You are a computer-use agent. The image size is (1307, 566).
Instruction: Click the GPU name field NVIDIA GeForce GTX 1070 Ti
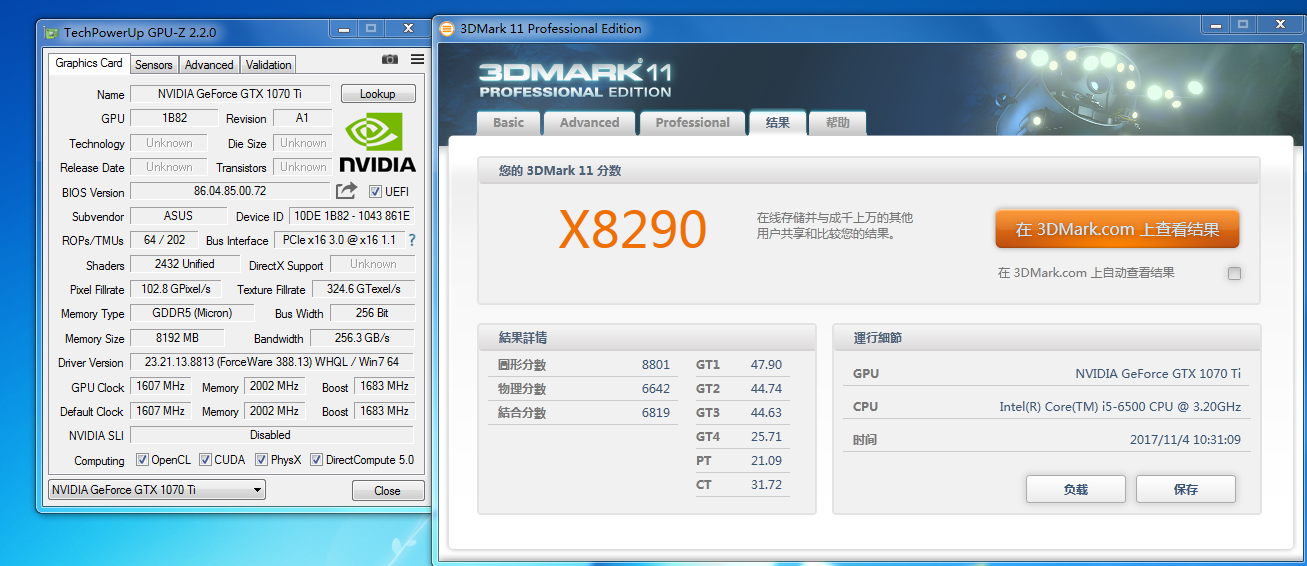(230, 94)
